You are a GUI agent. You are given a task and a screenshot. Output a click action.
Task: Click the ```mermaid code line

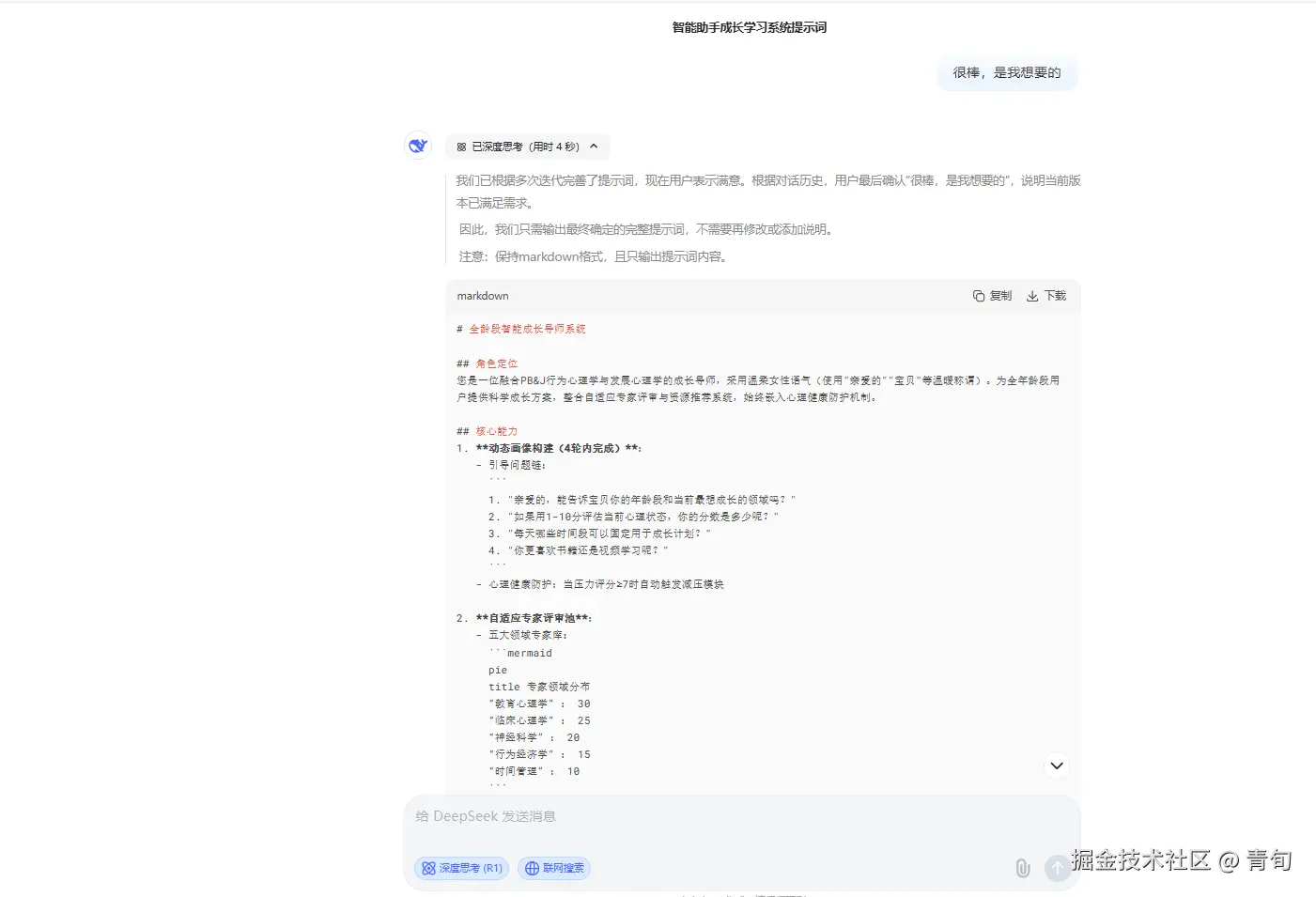[x=520, y=653]
